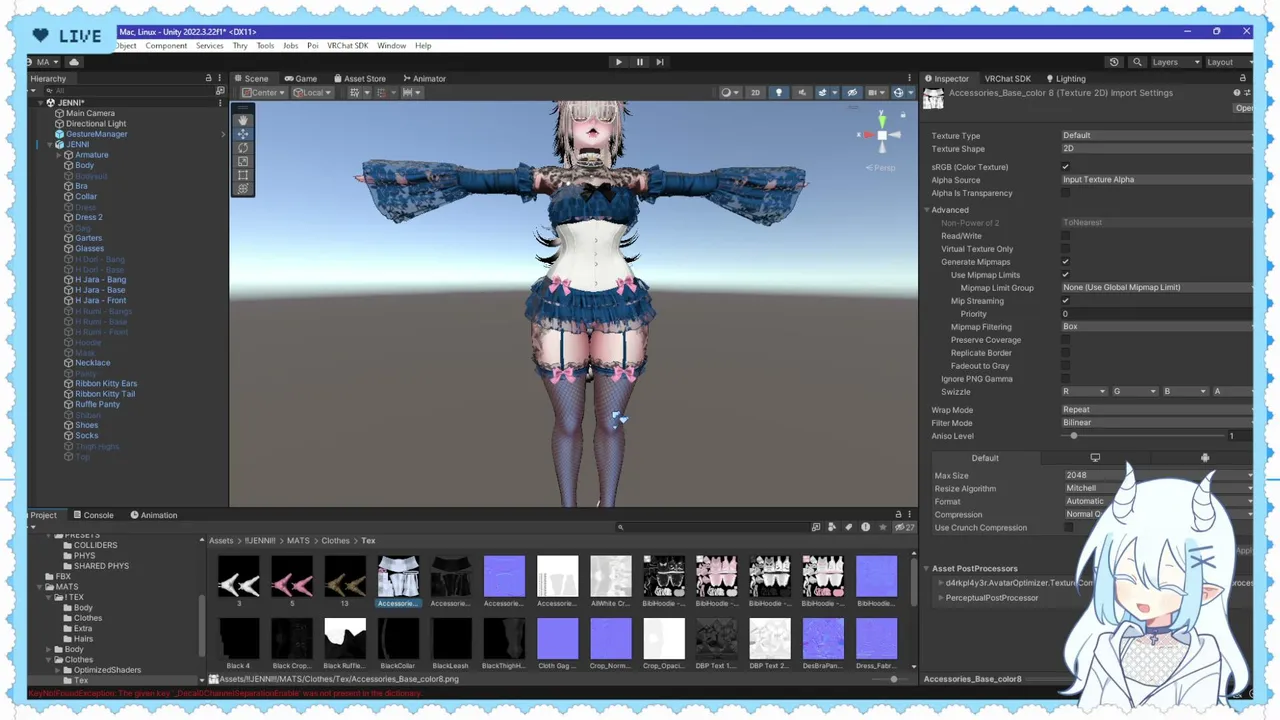Open the grid snapping tool icon

[357, 93]
